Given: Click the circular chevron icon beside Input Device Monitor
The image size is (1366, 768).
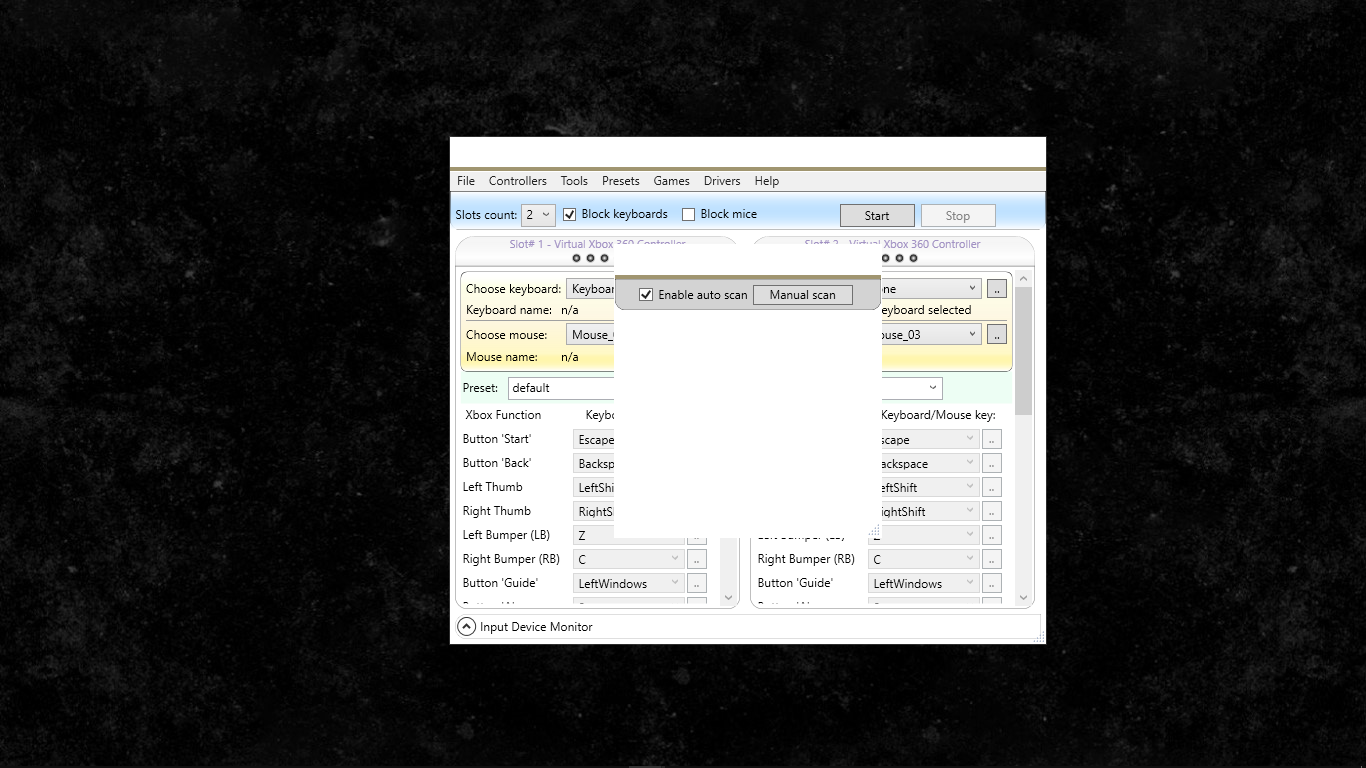Looking at the screenshot, I should click(466, 626).
